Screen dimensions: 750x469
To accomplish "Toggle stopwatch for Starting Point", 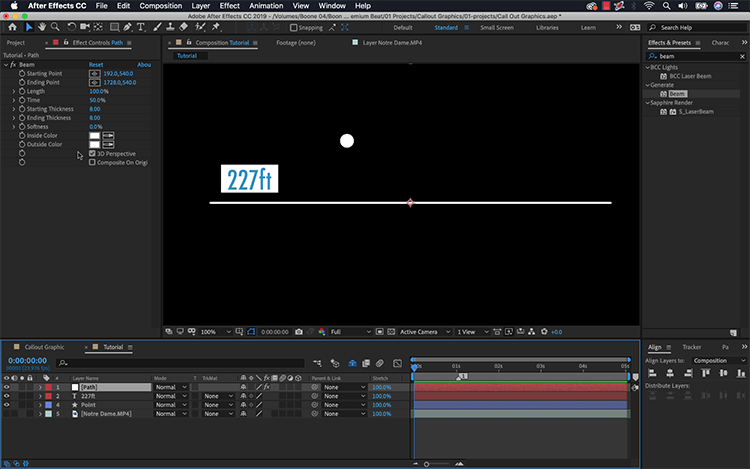I will pos(22,74).
